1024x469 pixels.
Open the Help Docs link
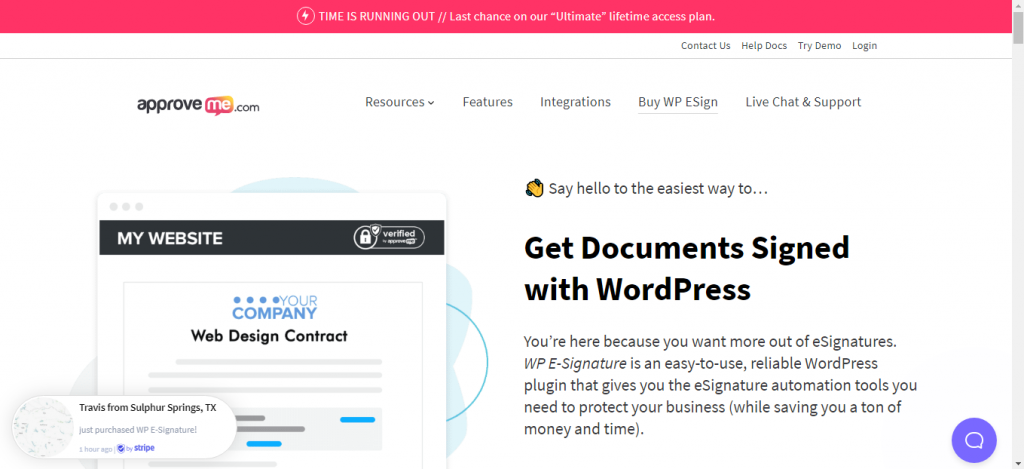tap(764, 46)
